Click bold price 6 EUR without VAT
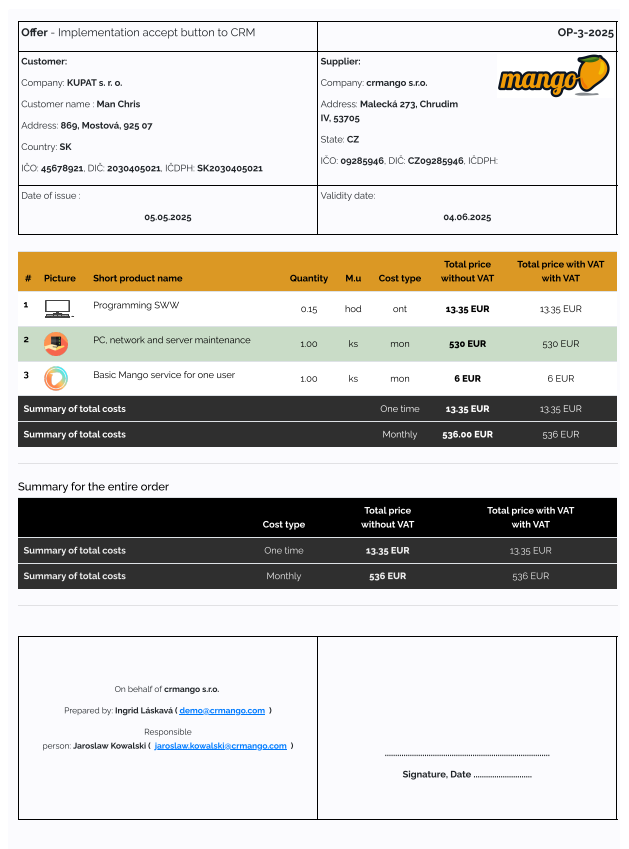The image size is (629, 849). click(x=467, y=378)
